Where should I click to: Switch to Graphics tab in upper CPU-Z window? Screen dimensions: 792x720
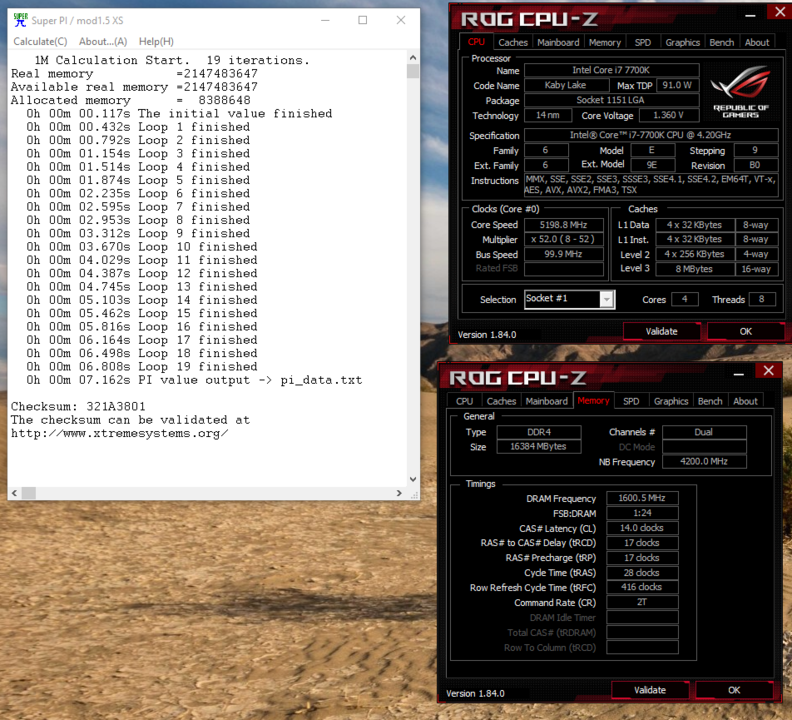click(x=682, y=42)
